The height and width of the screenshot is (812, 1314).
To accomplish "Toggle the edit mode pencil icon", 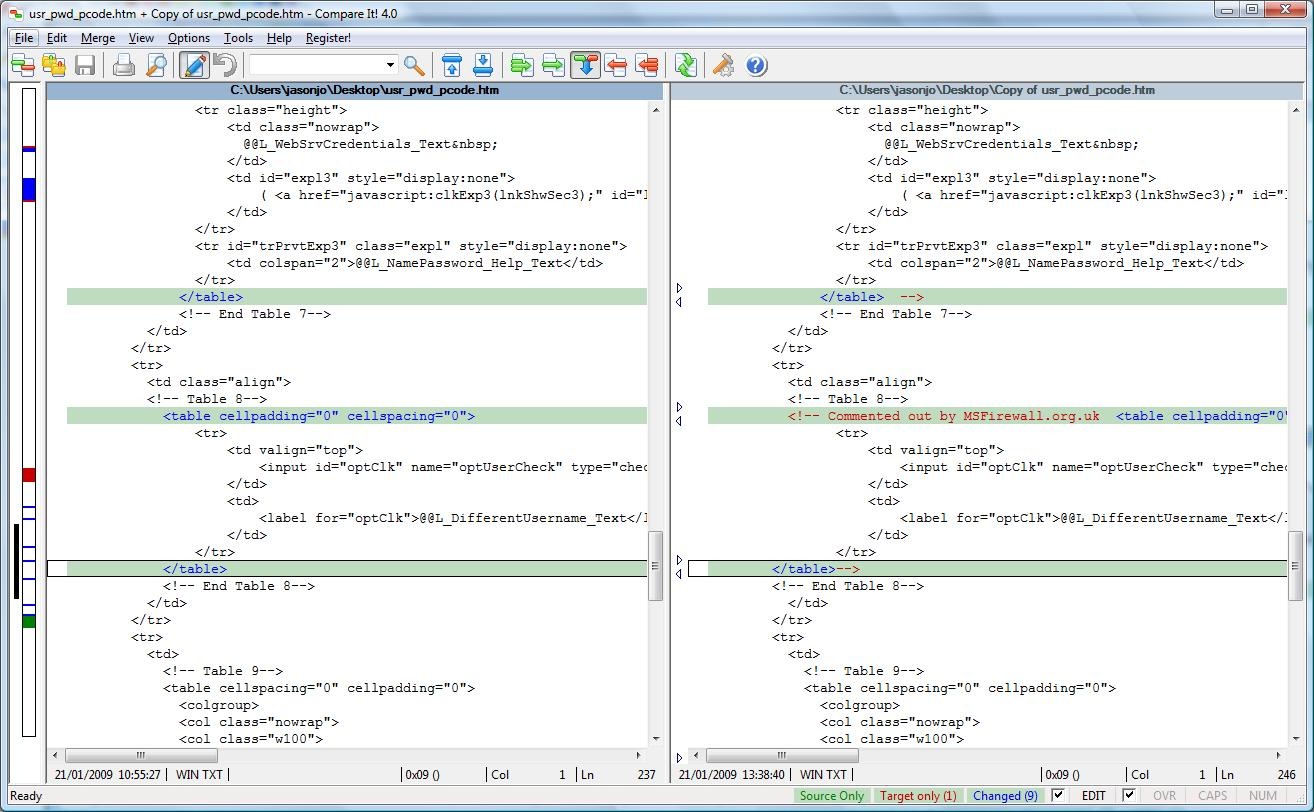I will (x=194, y=66).
